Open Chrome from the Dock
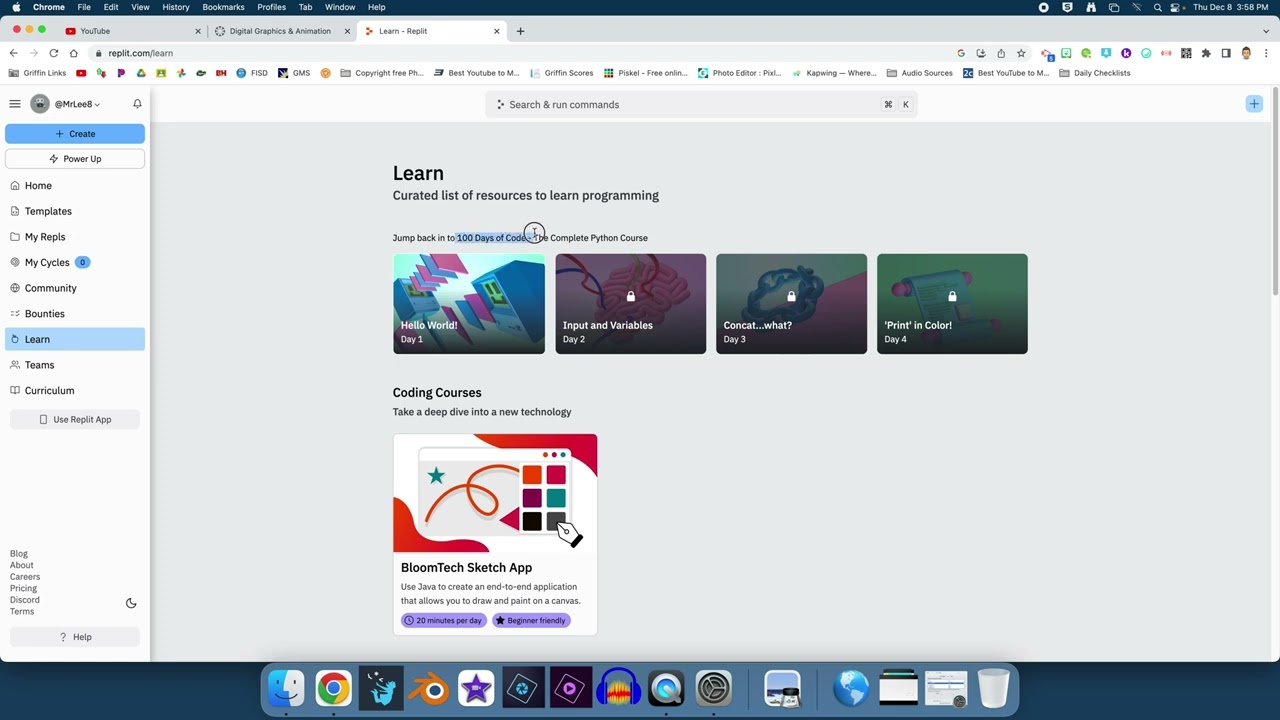Screen dimensions: 1280x720 point(333,689)
